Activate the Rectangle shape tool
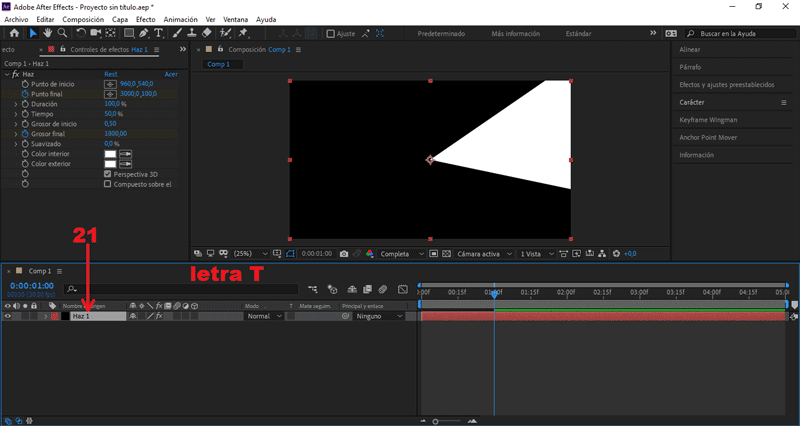The width and height of the screenshot is (800, 426). click(x=129, y=33)
